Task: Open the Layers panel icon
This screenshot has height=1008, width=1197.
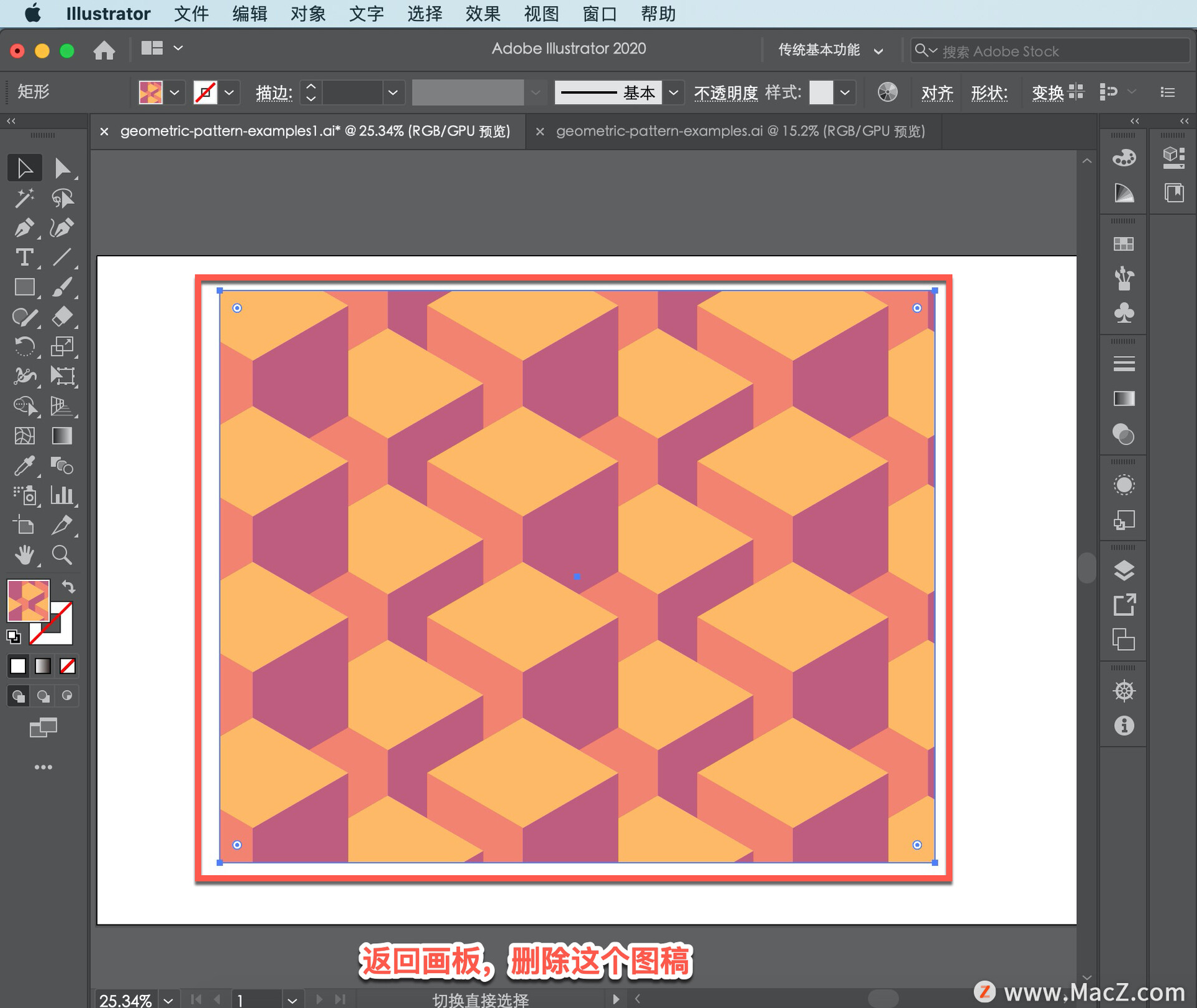Action: (1123, 570)
